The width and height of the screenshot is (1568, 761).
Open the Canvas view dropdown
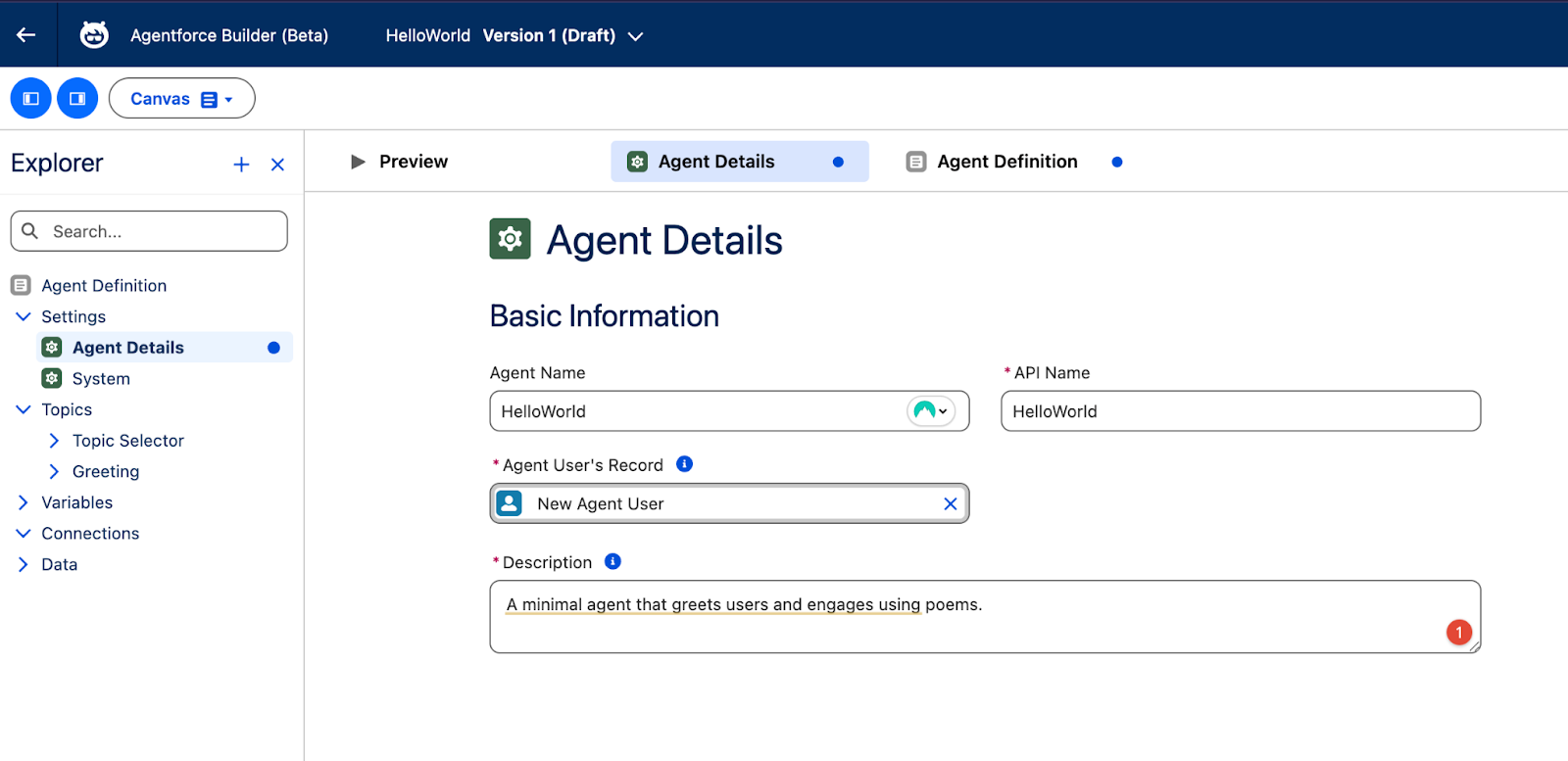(x=181, y=99)
